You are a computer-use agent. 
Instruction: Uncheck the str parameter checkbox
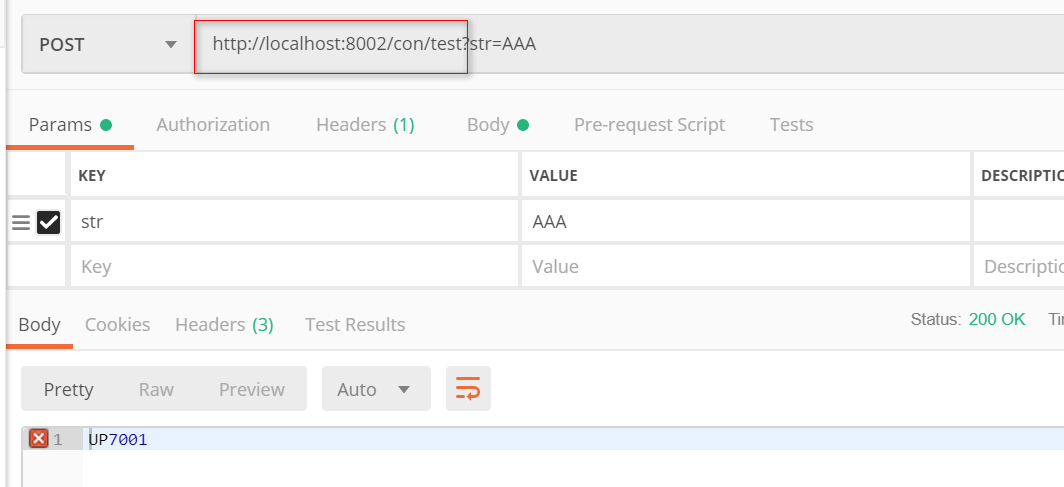coord(49,222)
